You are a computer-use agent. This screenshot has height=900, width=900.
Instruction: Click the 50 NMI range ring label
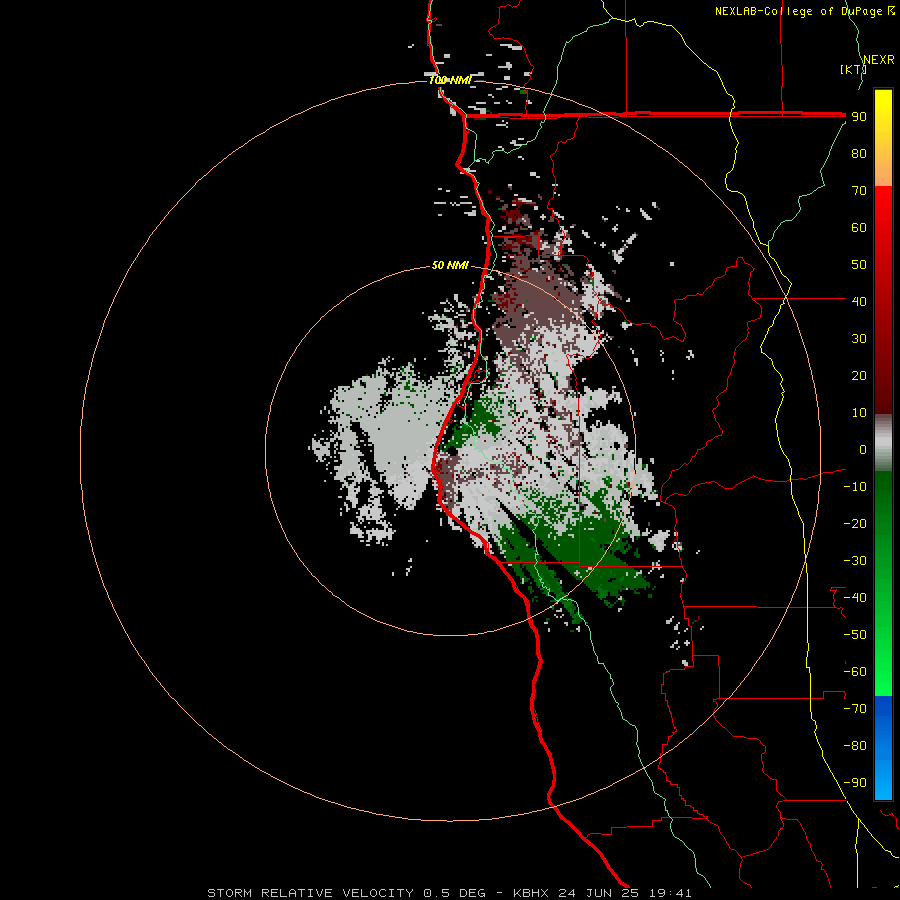pyautogui.click(x=450, y=265)
